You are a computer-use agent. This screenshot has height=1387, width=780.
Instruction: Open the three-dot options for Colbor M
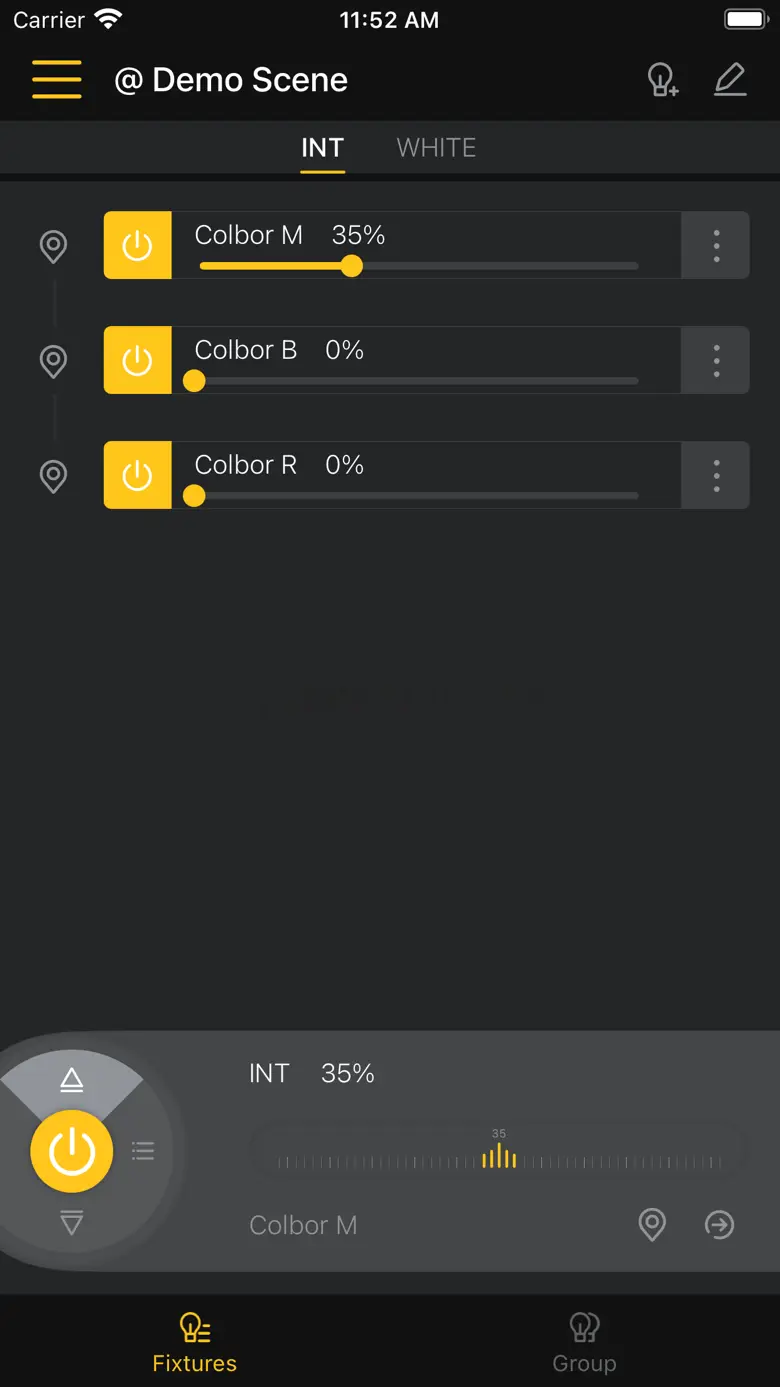pos(716,246)
